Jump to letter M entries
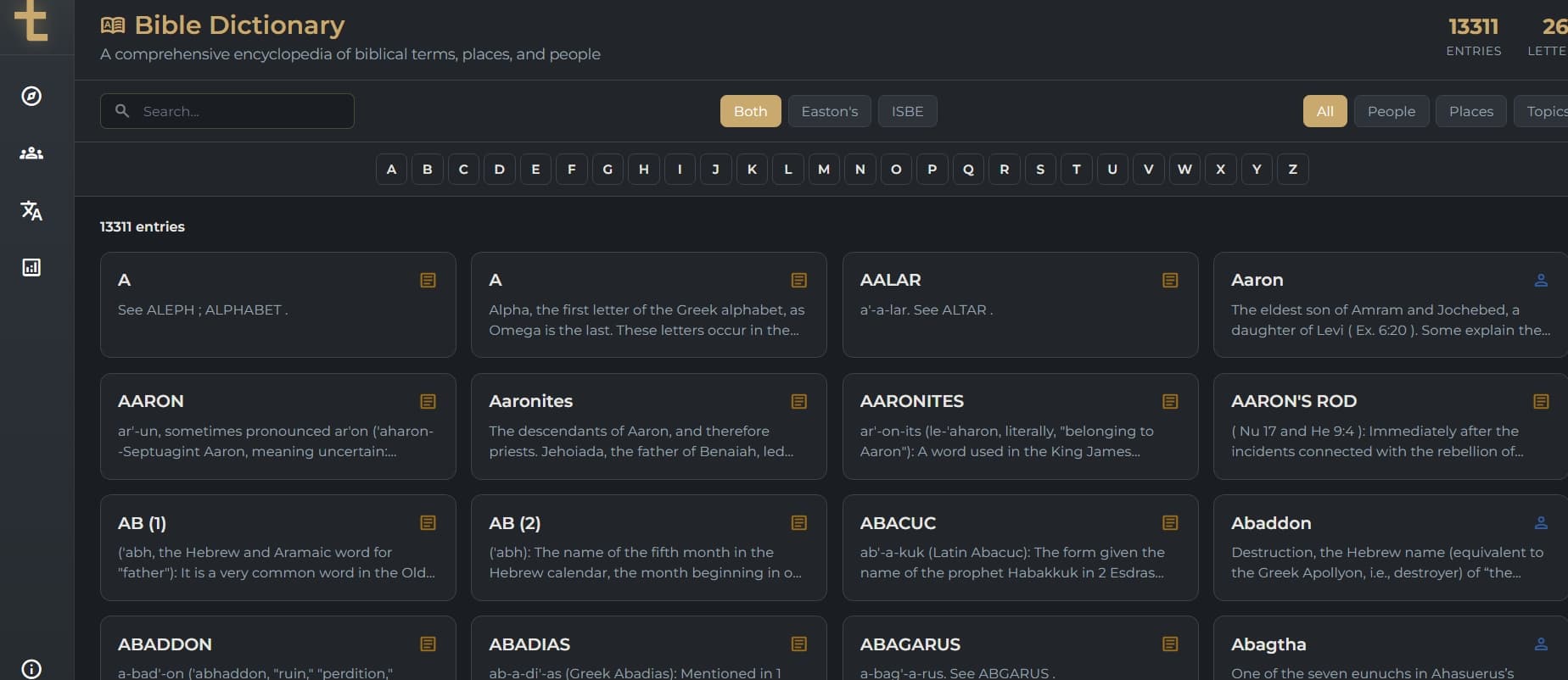 click(x=824, y=170)
